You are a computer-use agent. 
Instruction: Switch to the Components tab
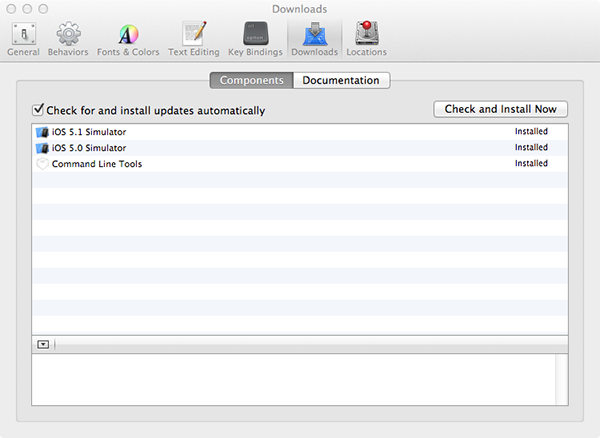(x=252, y=80)
